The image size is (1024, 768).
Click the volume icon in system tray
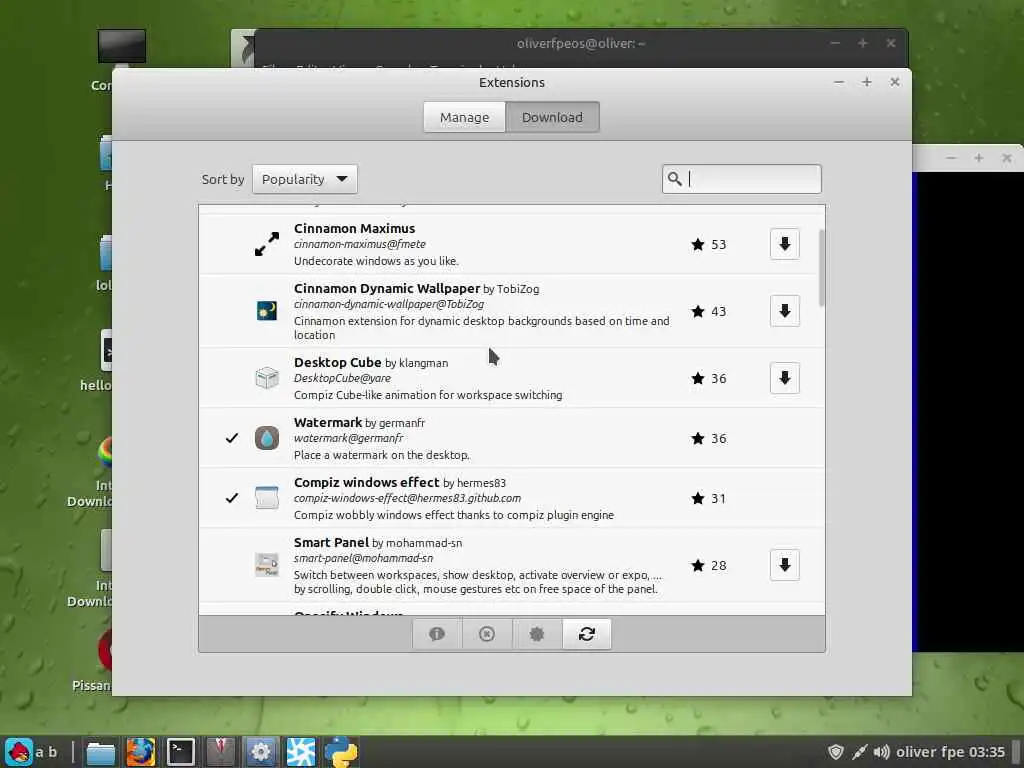881,752
